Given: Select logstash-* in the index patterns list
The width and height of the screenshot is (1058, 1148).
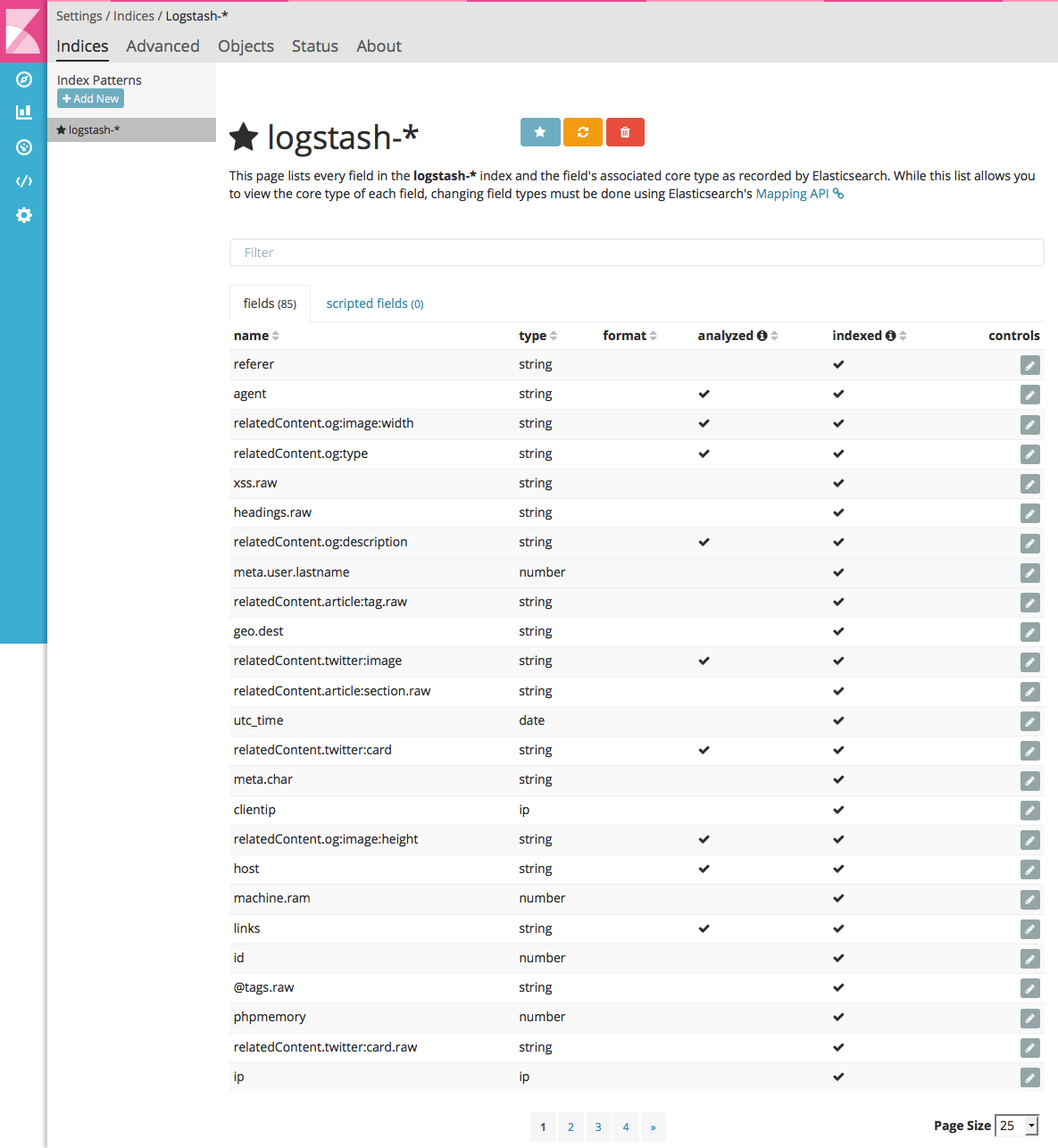Looking at the screenshot, I should point(131,130).
